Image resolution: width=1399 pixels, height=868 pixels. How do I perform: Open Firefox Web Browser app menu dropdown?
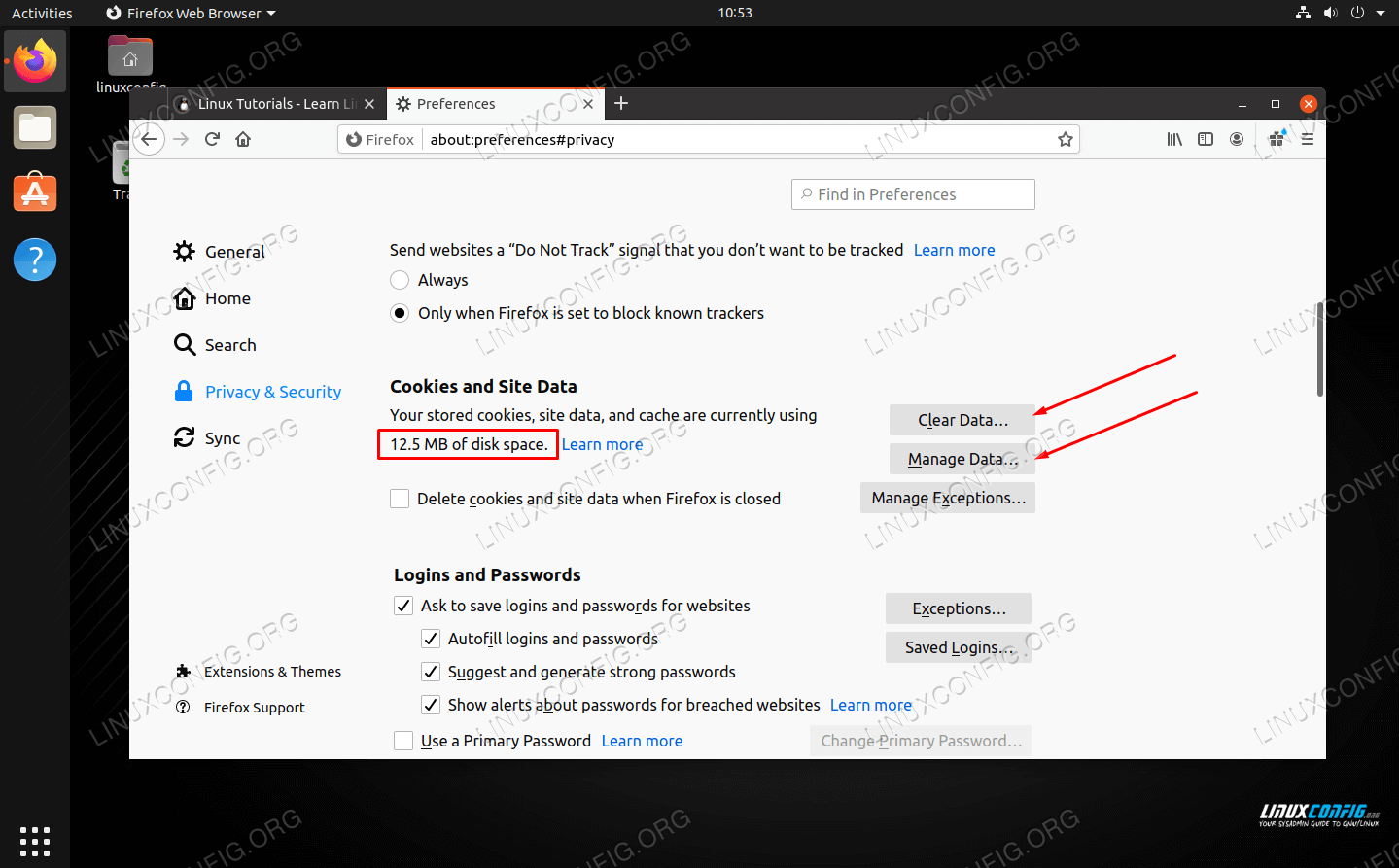[x=191, y=13]
